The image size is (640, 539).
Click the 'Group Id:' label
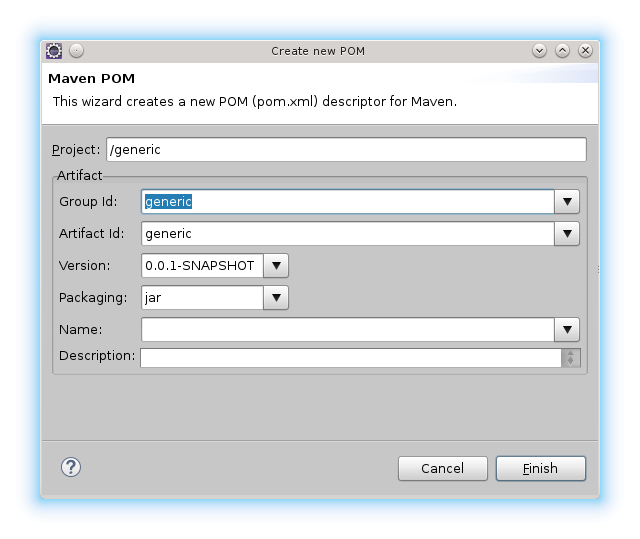pyautogui.click(x=88, y=202)
